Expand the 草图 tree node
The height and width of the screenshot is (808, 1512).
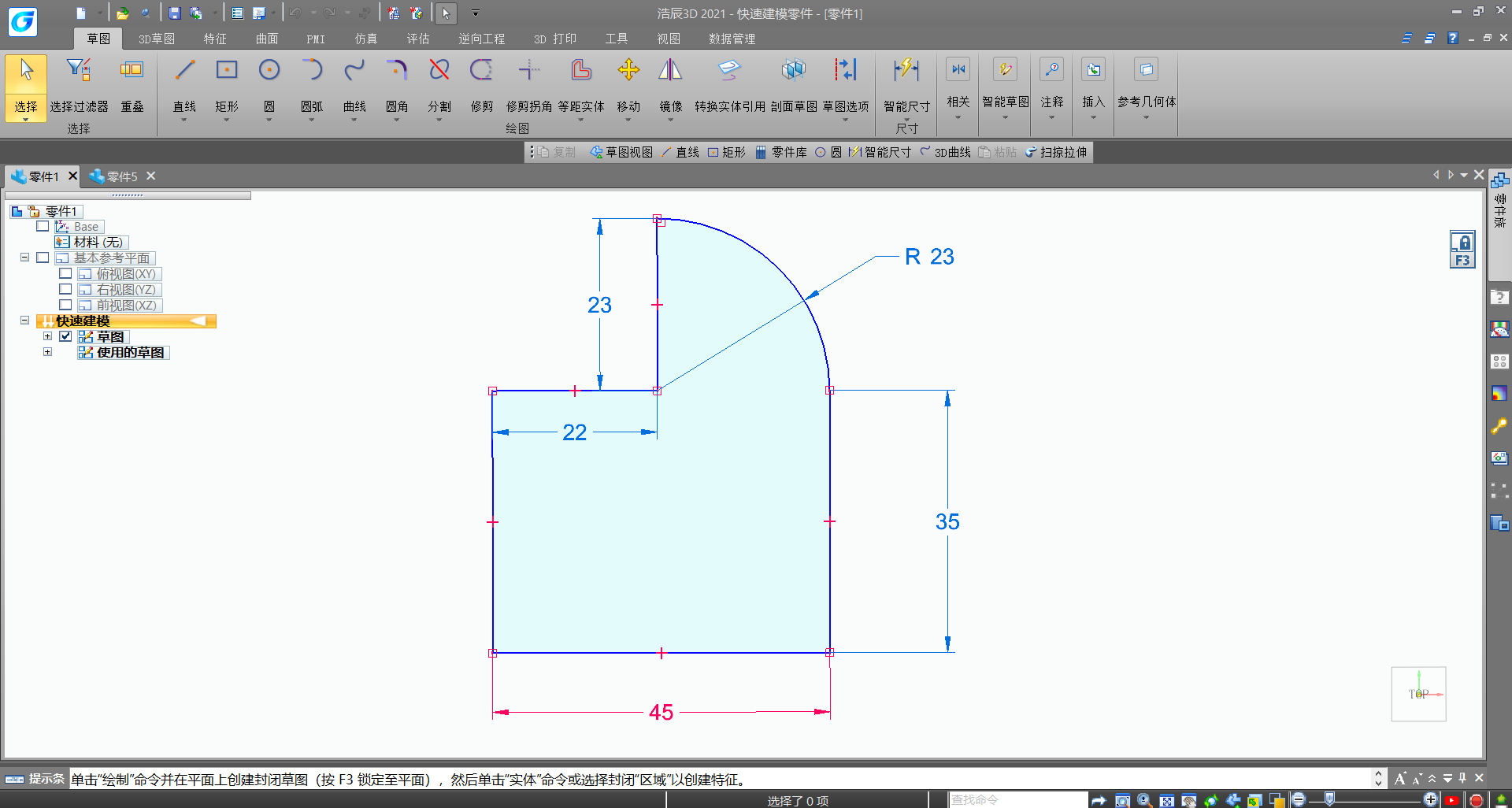point(47,336)
